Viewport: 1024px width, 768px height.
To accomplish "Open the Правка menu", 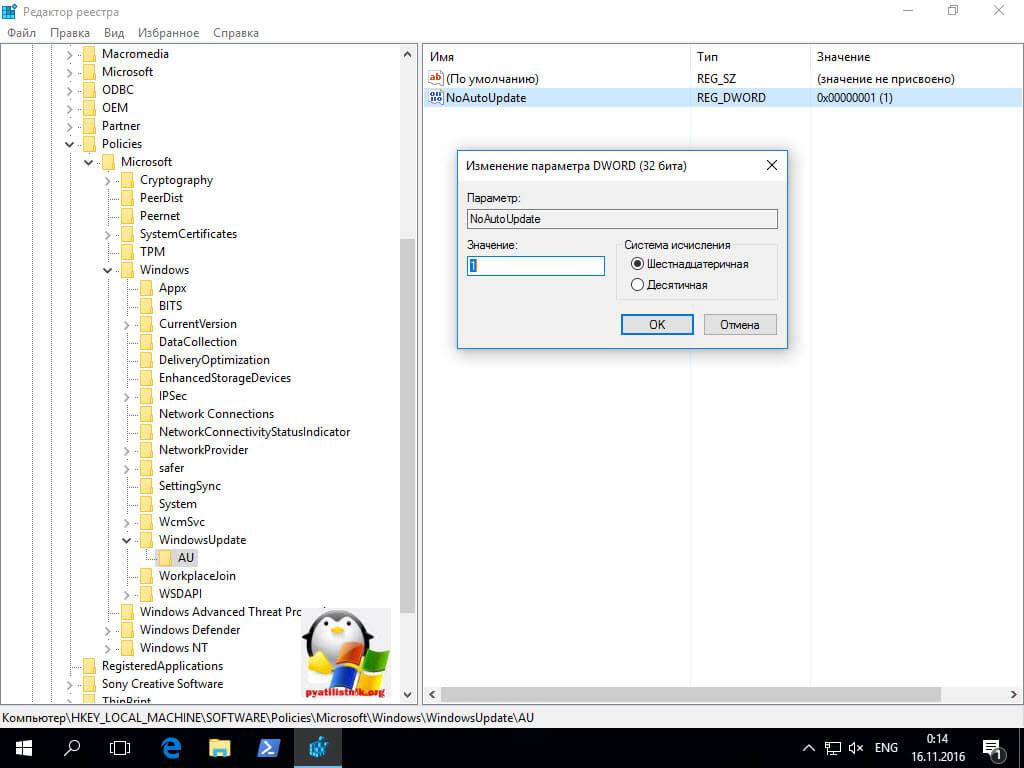I will [x=70, y=33].
